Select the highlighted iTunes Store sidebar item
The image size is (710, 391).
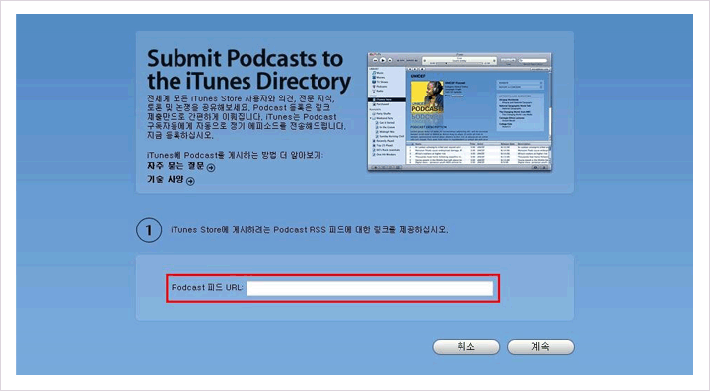click(x=387, y=100)
